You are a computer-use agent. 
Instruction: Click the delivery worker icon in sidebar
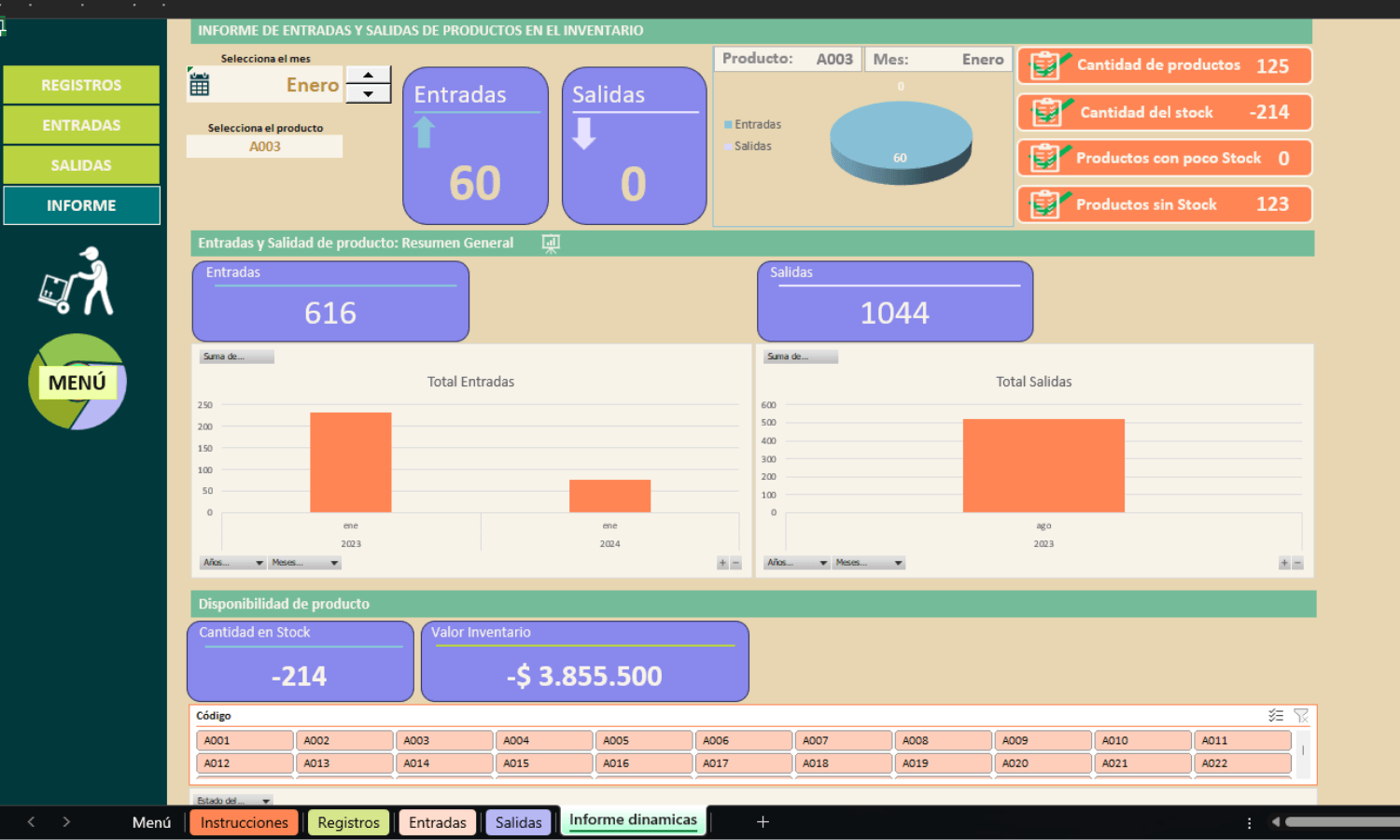(77, 281)
